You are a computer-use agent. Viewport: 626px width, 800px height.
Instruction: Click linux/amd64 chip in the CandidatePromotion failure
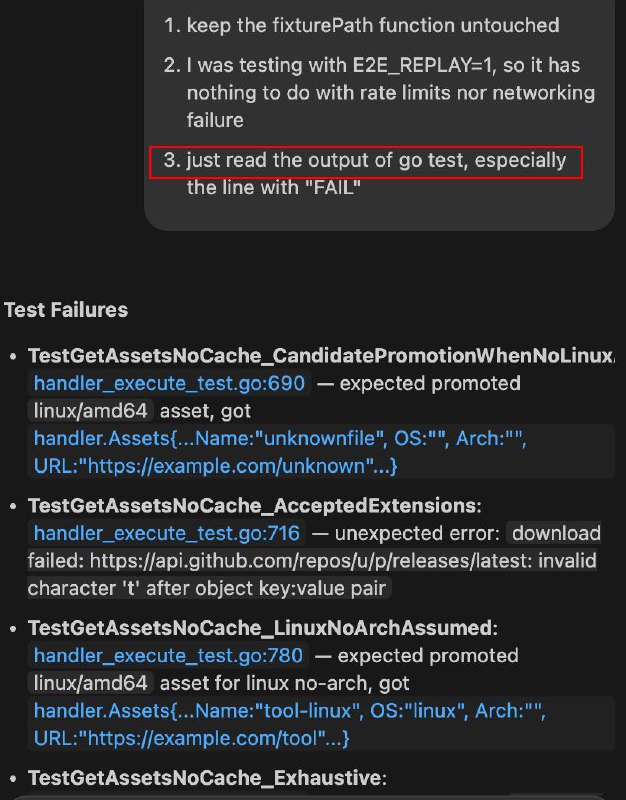coord(91,411)
